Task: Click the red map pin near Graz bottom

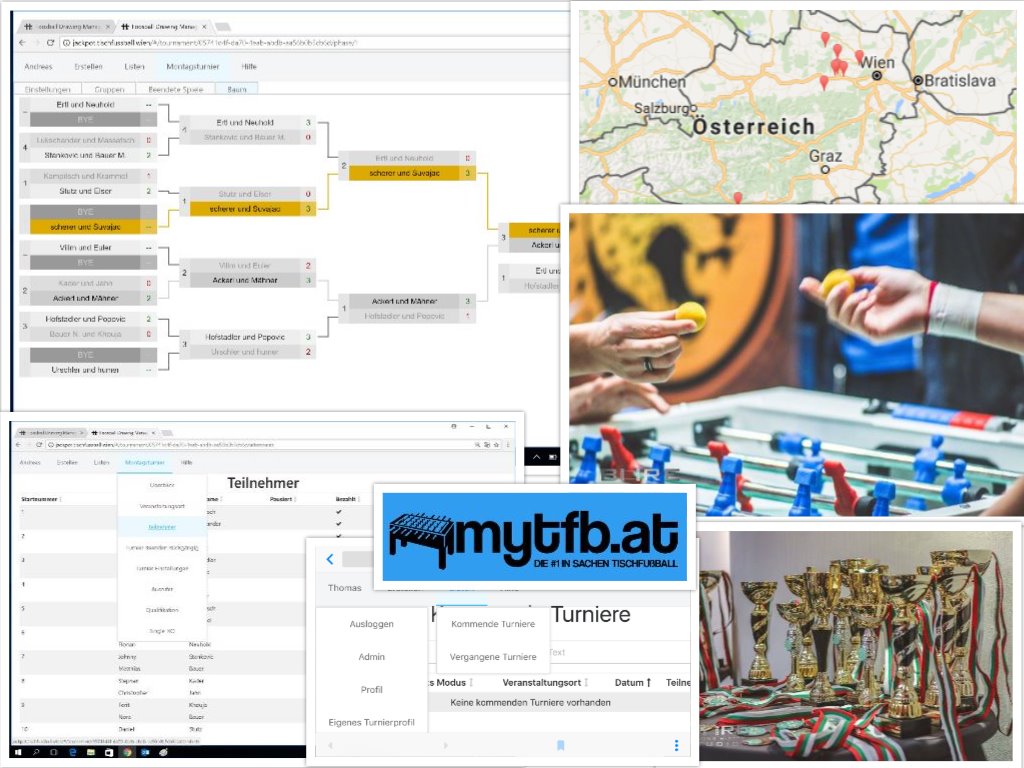Action: pos(737,197)
